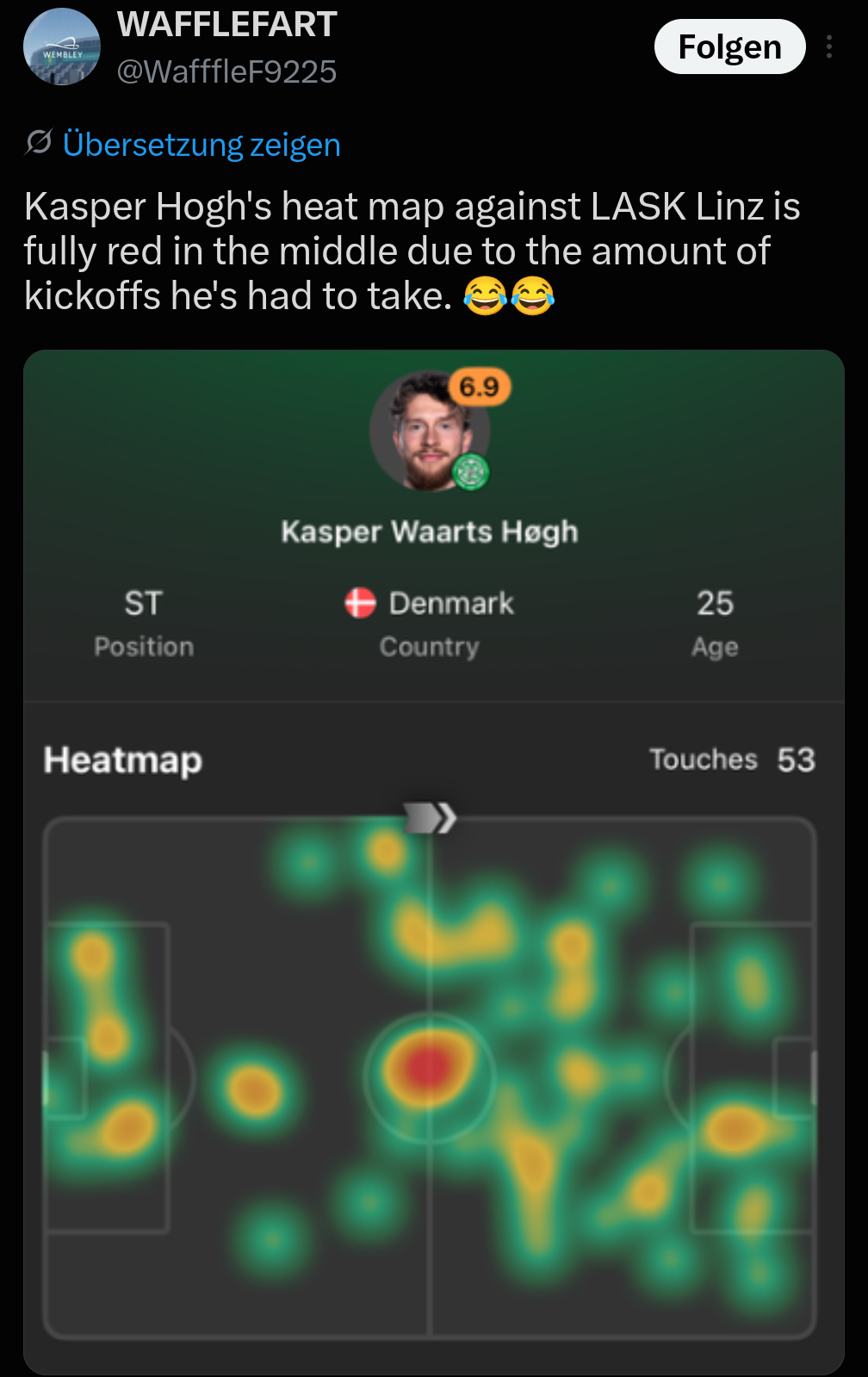This screenshot has width=868, height=1377.
Task: Click the orange hotspot in right penalty area
Action: 735,1129
